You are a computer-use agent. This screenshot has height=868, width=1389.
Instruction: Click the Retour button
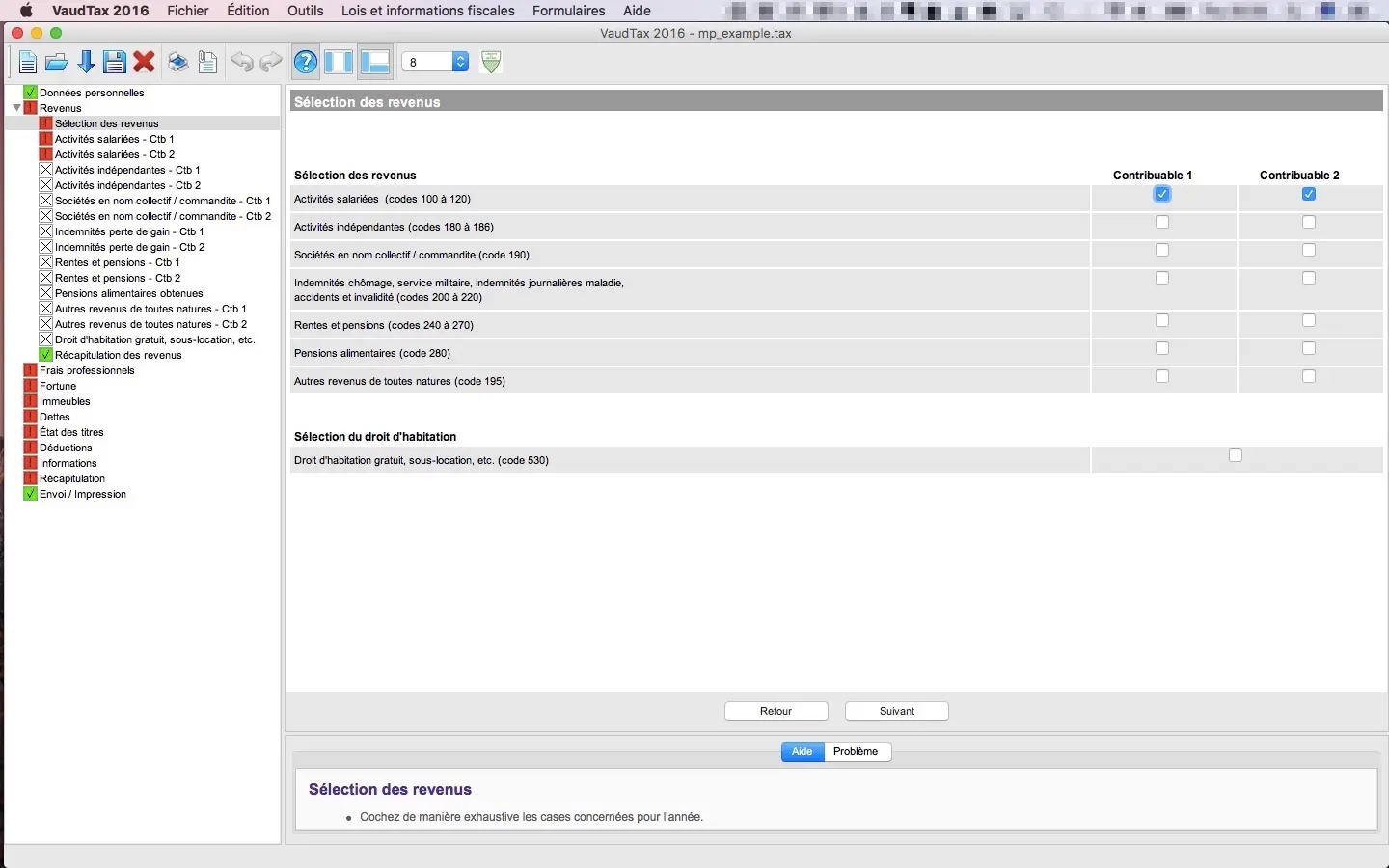[776, 712]
